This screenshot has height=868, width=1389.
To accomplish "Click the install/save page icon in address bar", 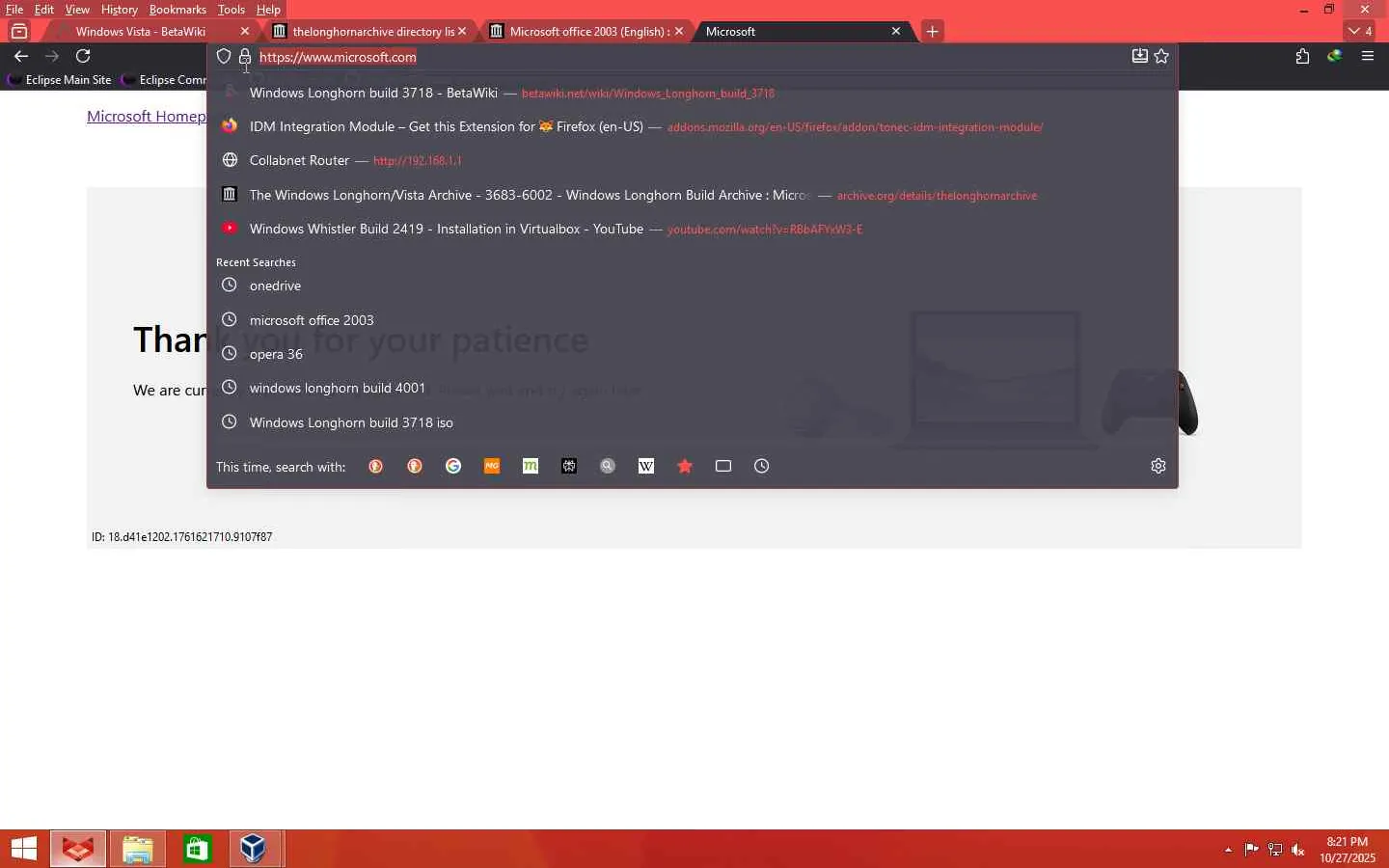I will pos(1139,56).
